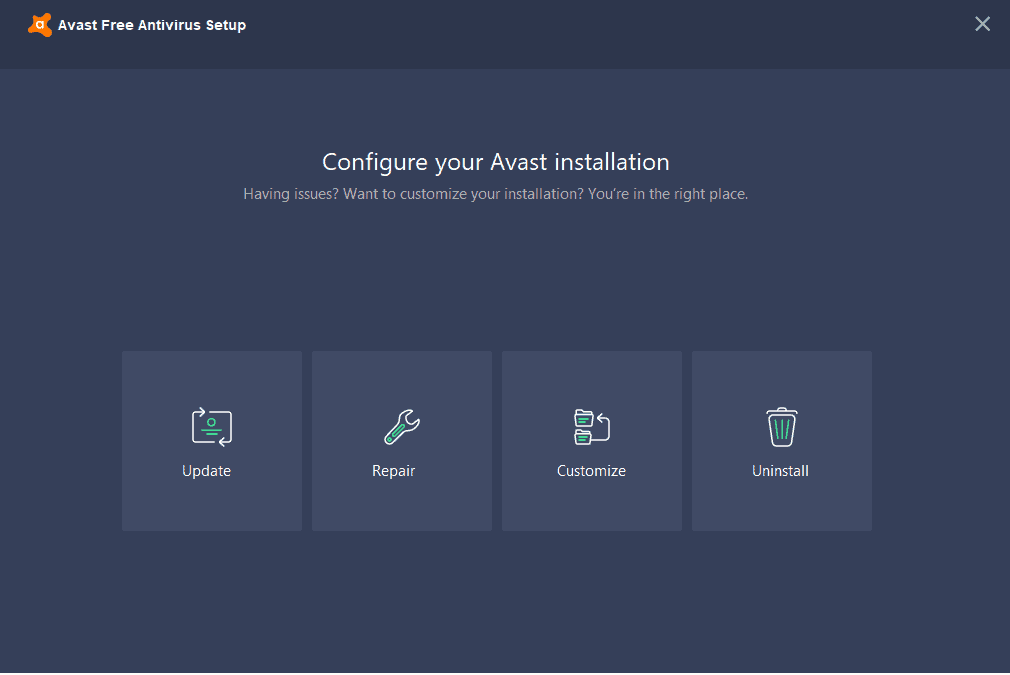
Task: Click the Customize folders icon
Action: tap(592, 426)
